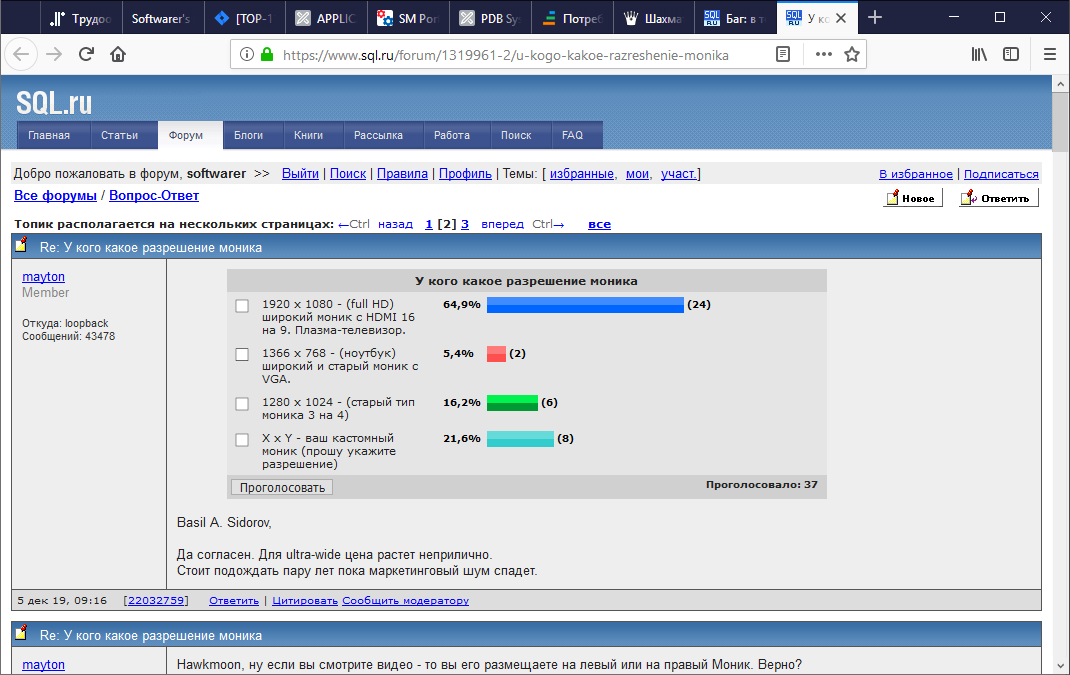The width and height of the screenshot is (1070, 675).
Task: Open a new browser tab
Action: point(875,17)
